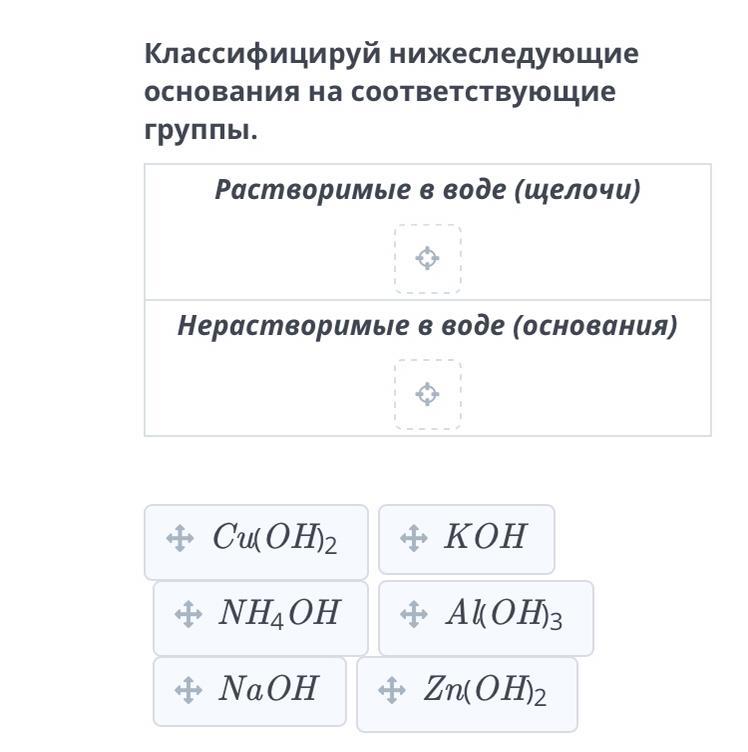Click the question text Классифицируй нижеследующие основания
This screenshot has width=748, height=752.
(391, 92)
